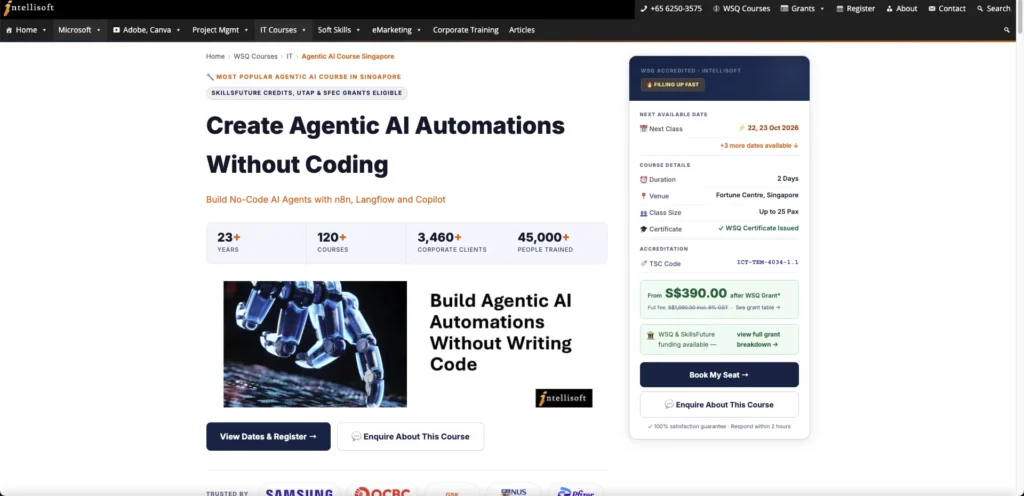
Task: Open the Home menu item
Action: click(22, 30)
